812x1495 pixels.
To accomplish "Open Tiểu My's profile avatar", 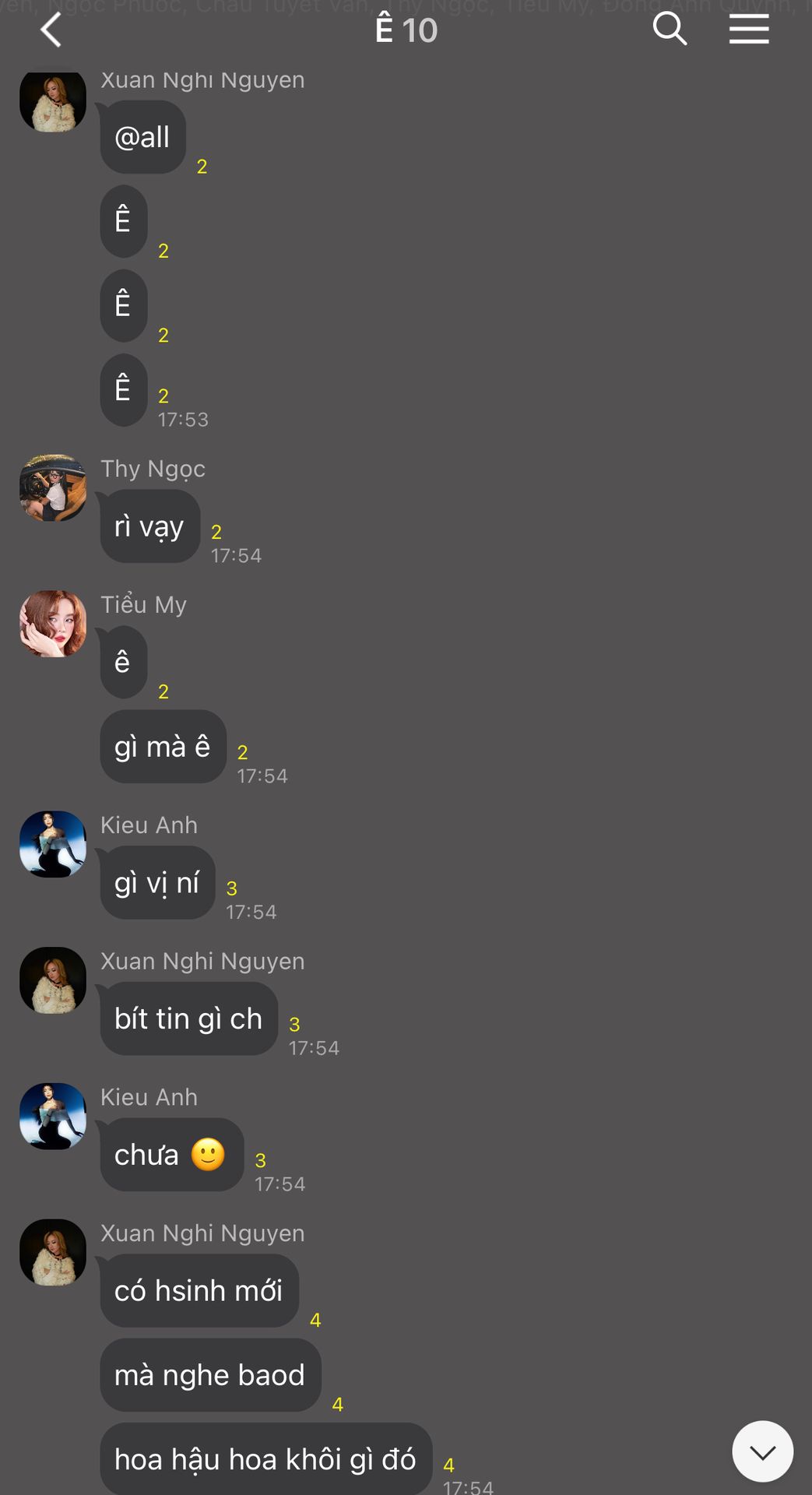I will coord(53,624).
